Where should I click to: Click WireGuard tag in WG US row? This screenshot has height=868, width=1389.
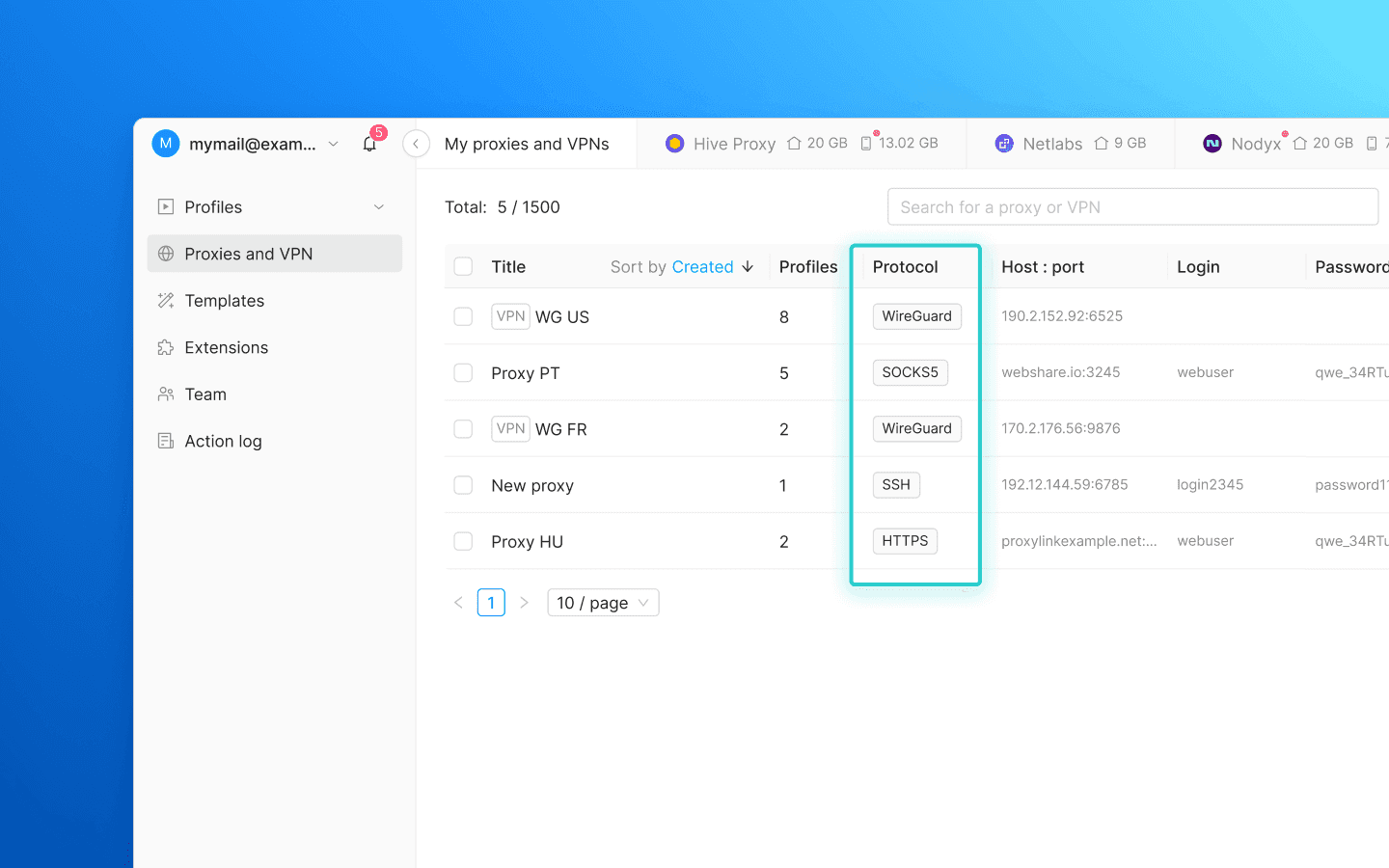click(916, 316)
